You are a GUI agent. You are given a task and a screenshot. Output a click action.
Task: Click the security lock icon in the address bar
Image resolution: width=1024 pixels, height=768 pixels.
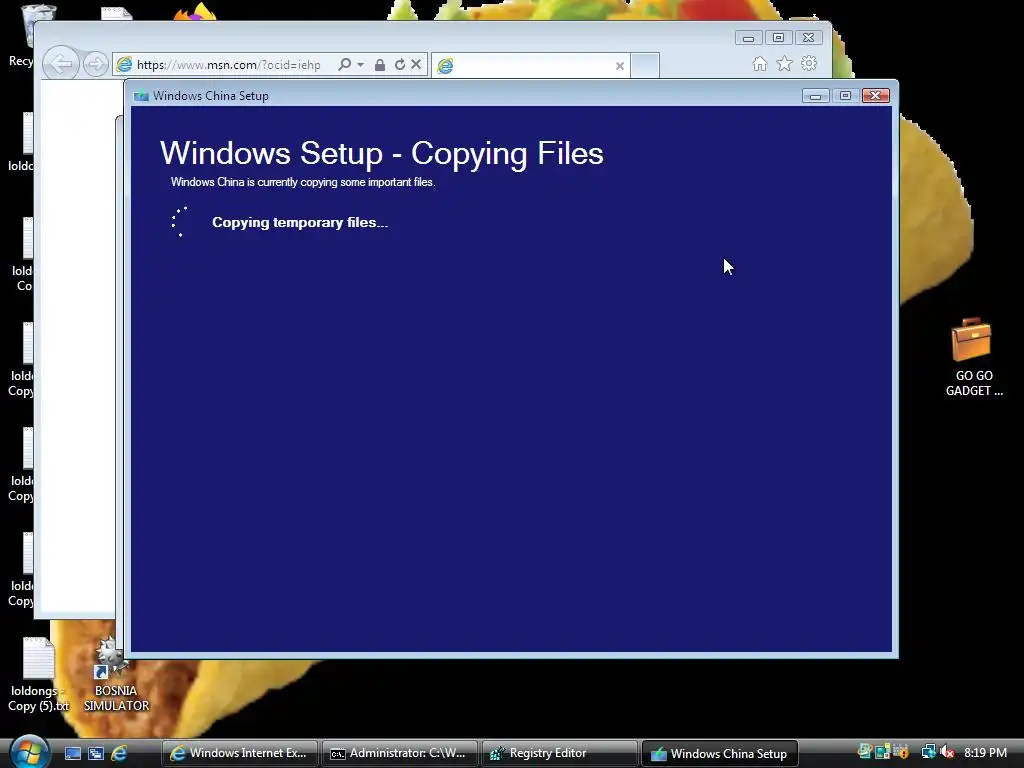tap(379, 65)
